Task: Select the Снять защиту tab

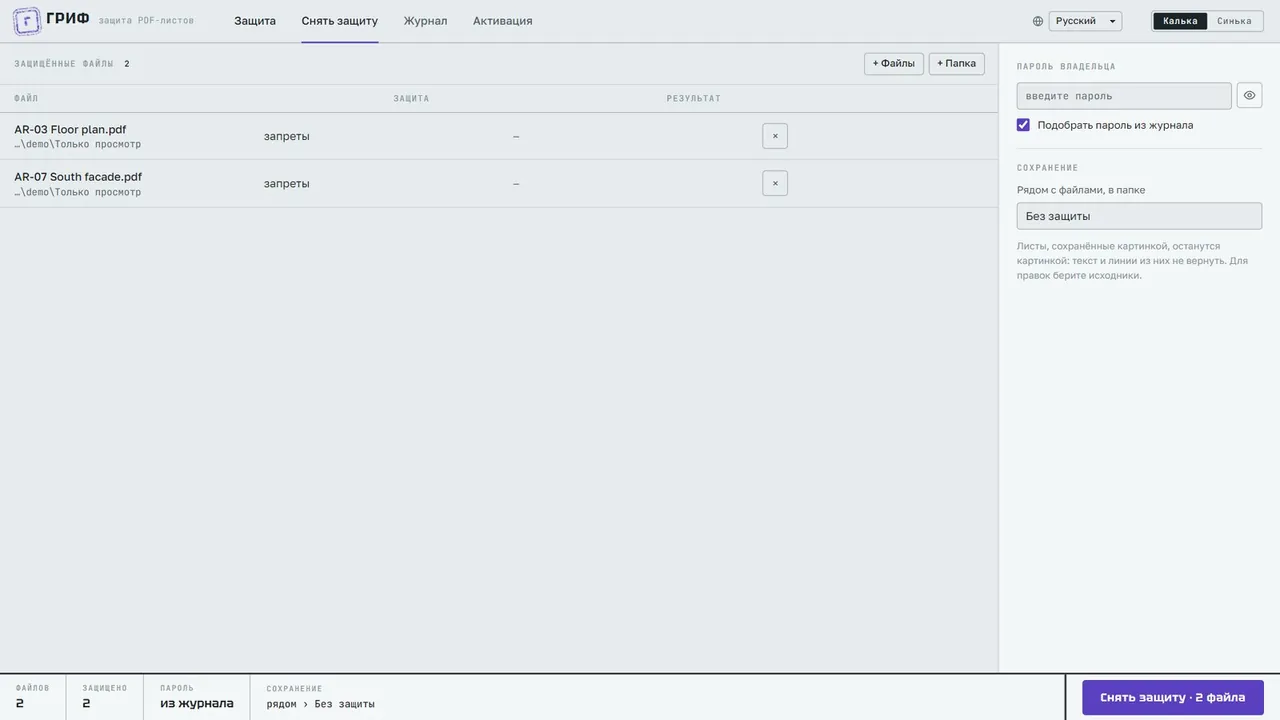Action: (340, 21)
